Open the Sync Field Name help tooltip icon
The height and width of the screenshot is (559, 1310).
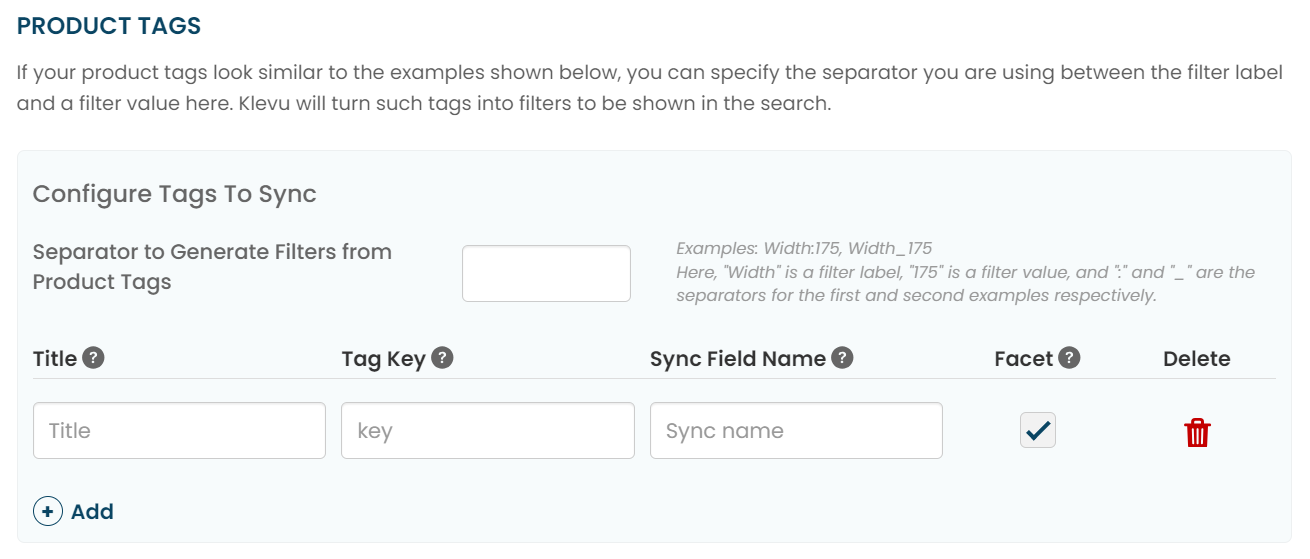coord(842,358)
